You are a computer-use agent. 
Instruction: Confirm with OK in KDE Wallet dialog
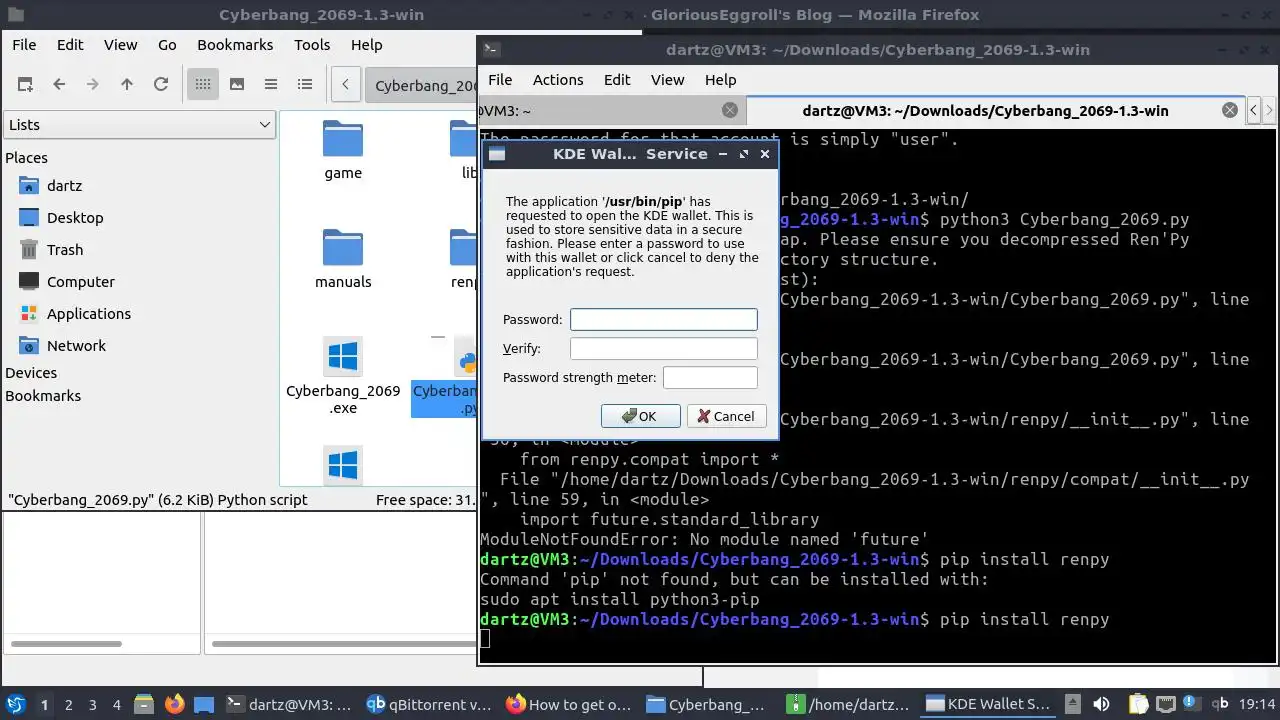641,416
